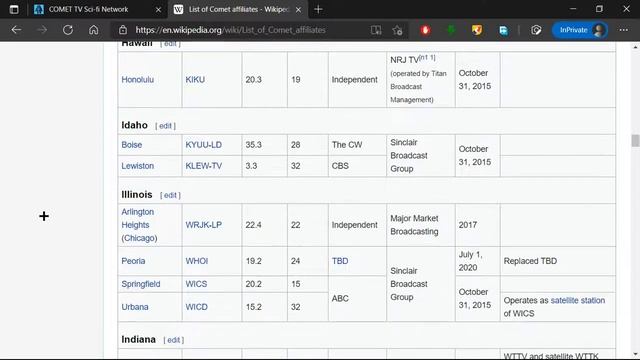Open the Arlington Heights link
Viewport: 640px width, 360px height.
(x=138, y=218)
